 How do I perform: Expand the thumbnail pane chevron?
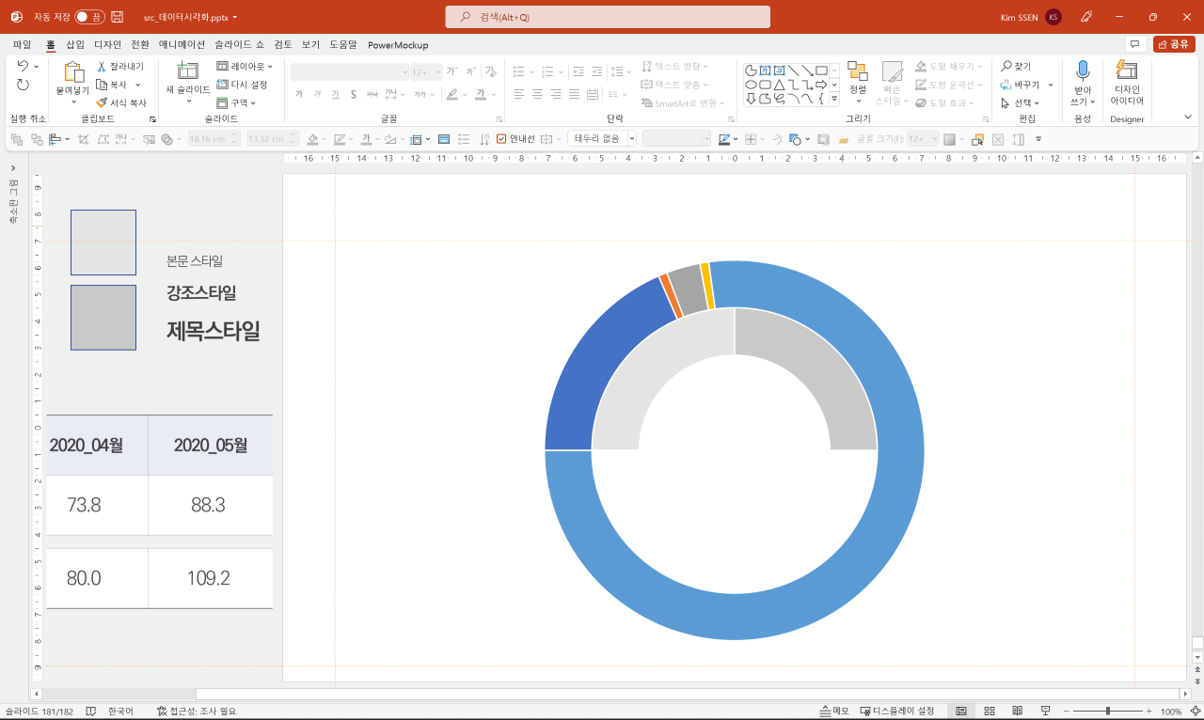[13, 168]
